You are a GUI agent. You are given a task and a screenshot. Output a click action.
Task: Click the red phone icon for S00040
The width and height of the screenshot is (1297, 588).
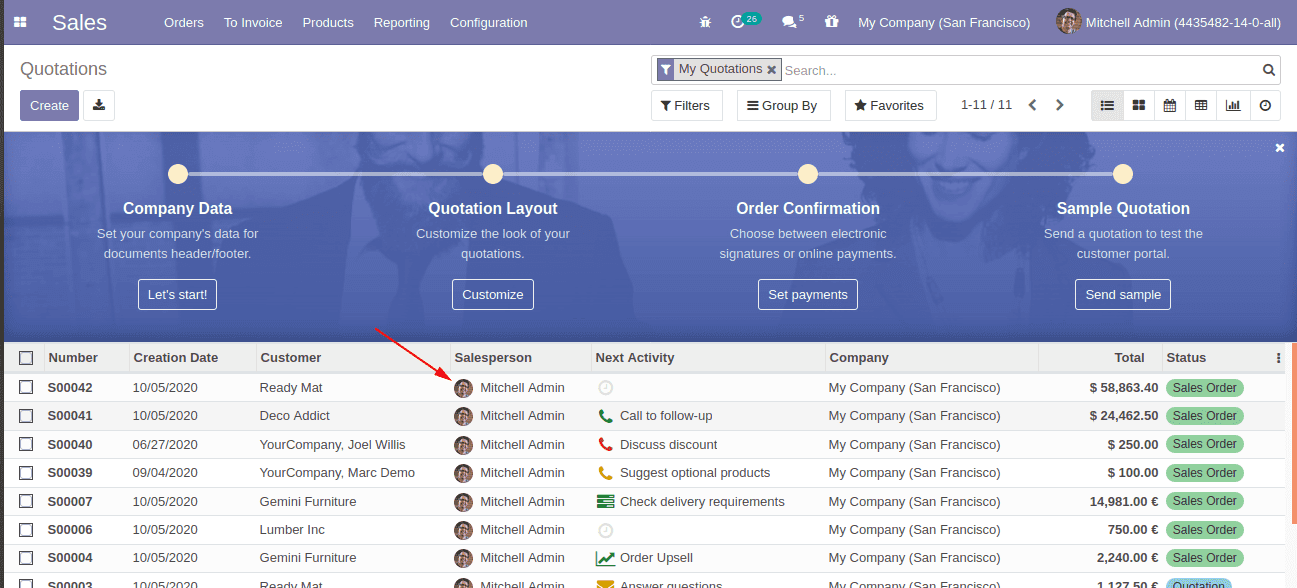pos(605,445)
